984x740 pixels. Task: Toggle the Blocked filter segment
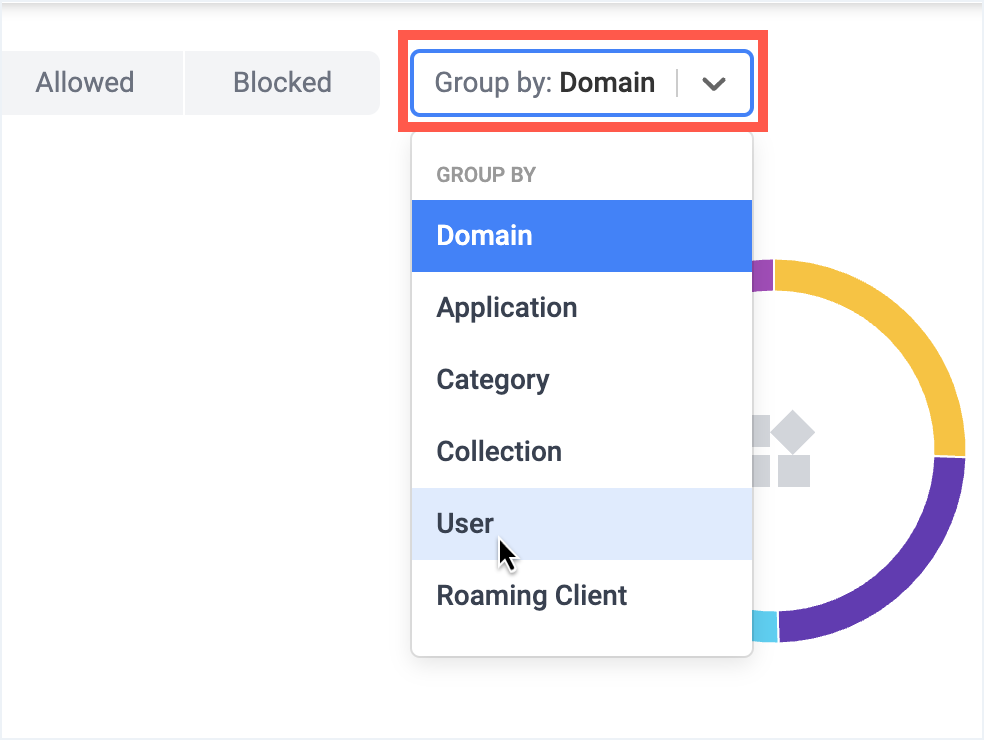click(x=282, y=83)
